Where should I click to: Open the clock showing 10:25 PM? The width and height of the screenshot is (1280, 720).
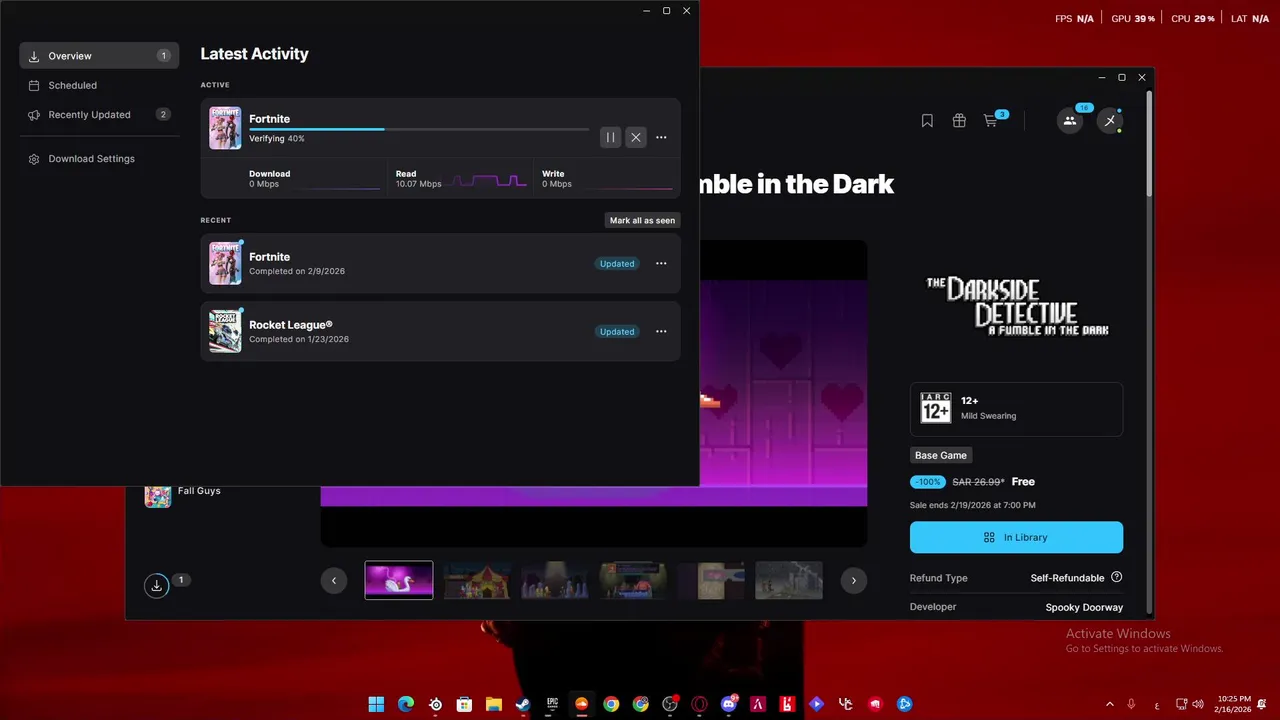1235,704
